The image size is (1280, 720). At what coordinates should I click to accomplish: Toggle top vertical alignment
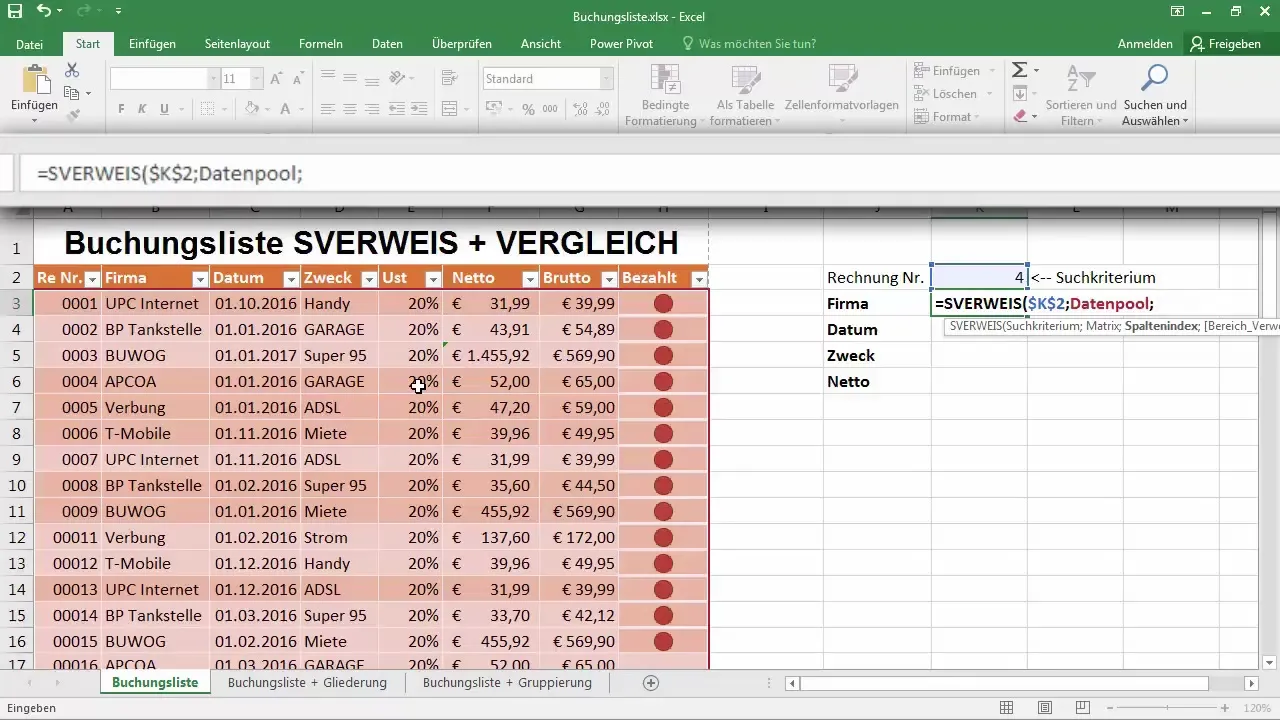327,78
